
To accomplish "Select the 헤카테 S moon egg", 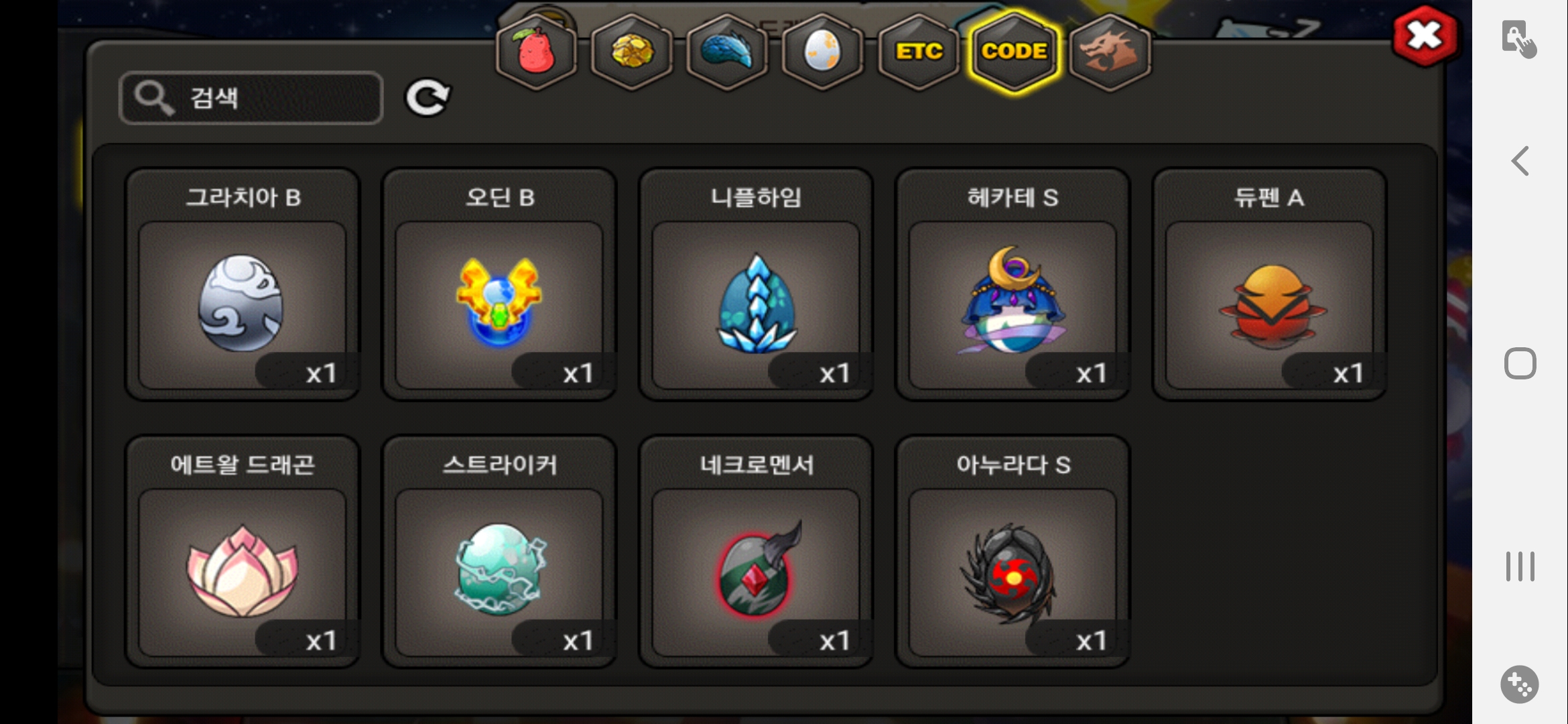I will [1012, 284].
